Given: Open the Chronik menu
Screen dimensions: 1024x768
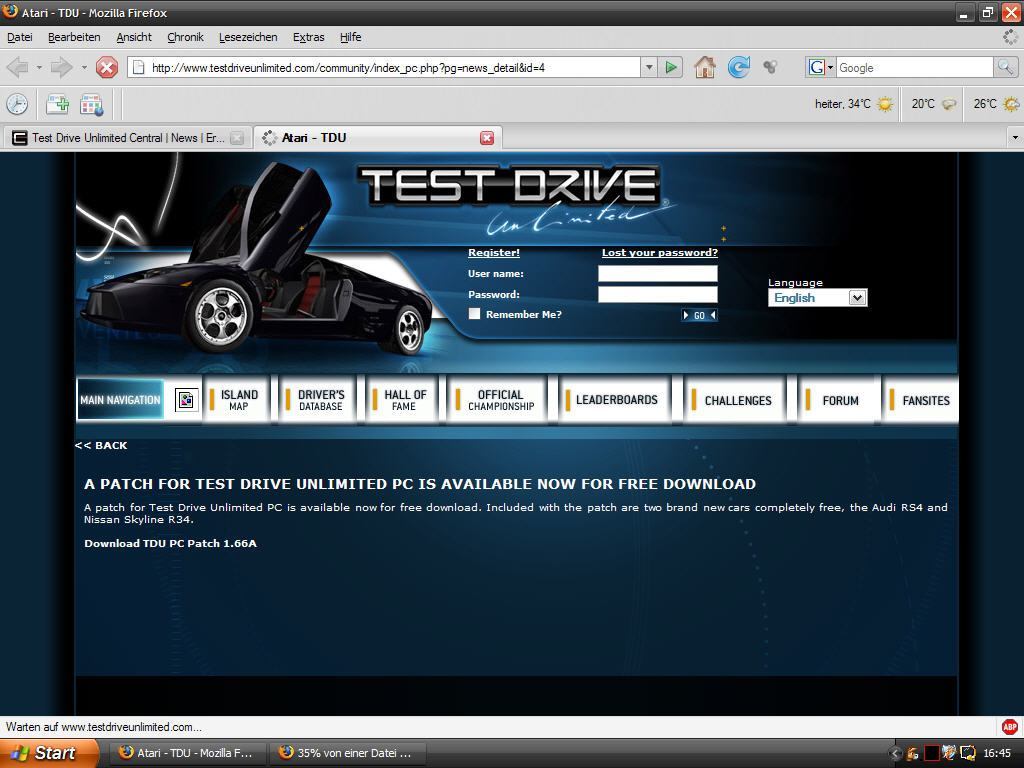Looking at the screenshot, I should pos(185,37).
